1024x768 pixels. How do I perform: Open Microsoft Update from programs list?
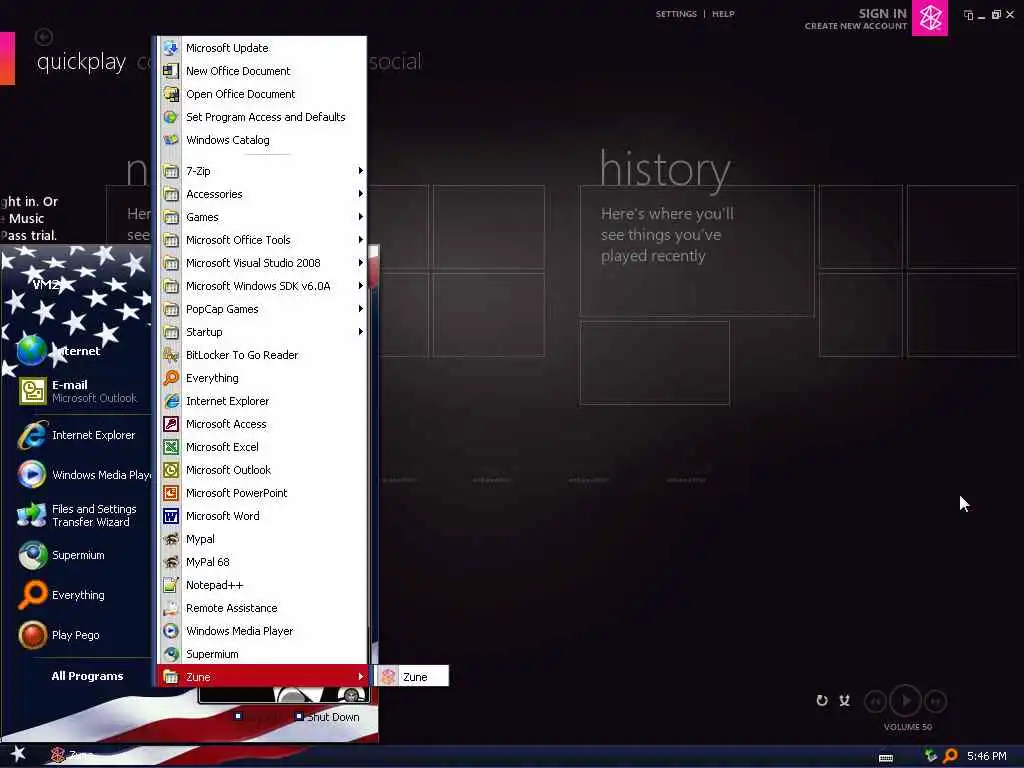click(x=262, y=48)
